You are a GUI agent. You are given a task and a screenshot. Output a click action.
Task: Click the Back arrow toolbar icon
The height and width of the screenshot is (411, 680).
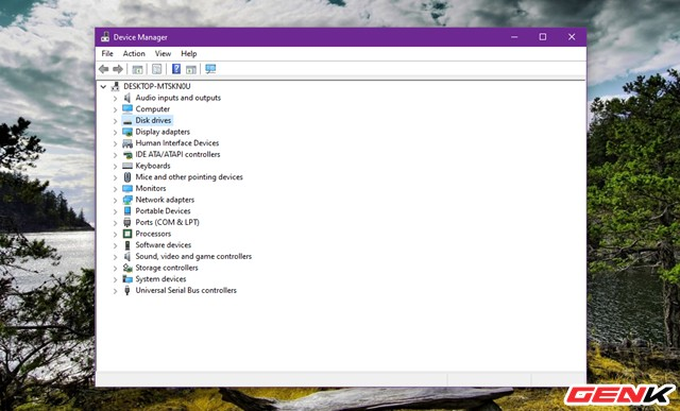[x=104, y=69]
